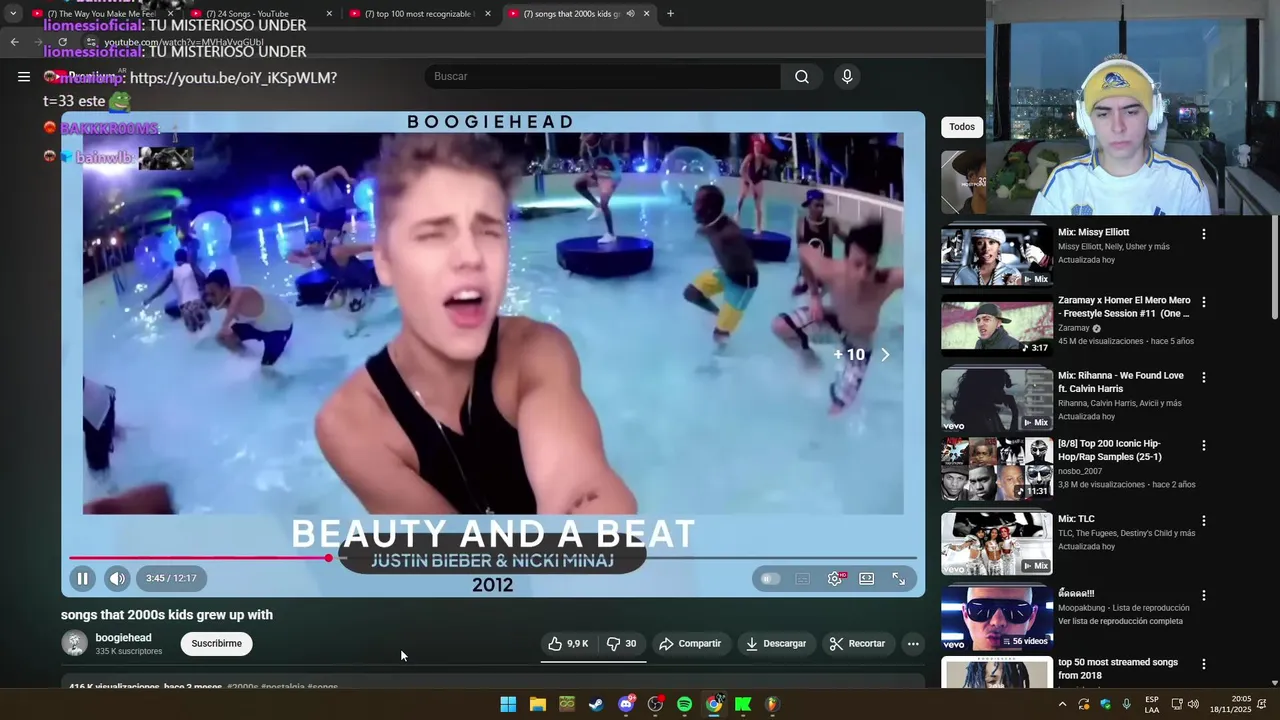Open Top 200 Iconic Hip-Hop/Rap Samples video

pyautogui.click(x=996, y=468)
